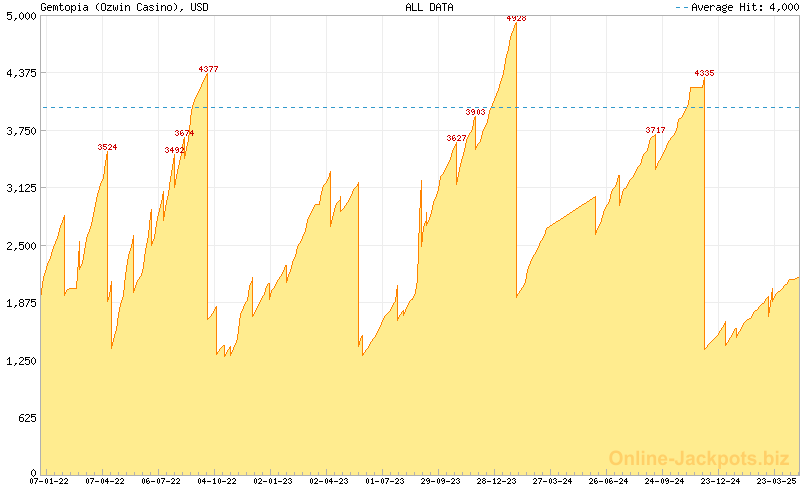Viewport: 800px width, 490px height.
Task: Click the 3903 peak value label
Action: pyautogui.click(x=476, y=112)
